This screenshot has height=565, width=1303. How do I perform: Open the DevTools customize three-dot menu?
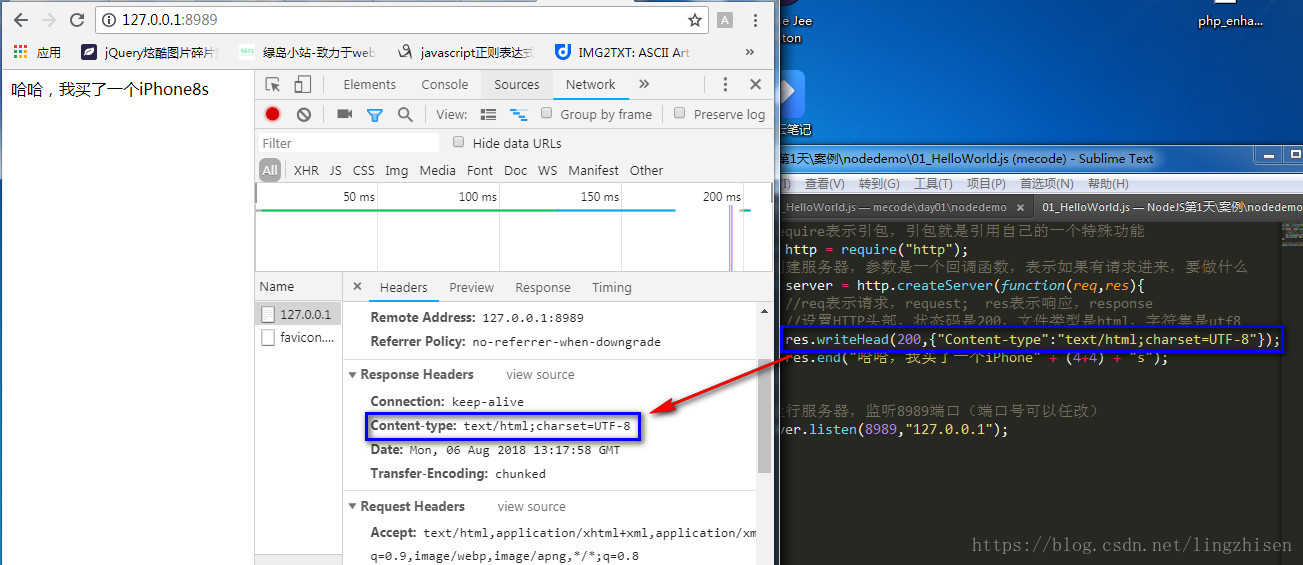click(x=726, y=85)
